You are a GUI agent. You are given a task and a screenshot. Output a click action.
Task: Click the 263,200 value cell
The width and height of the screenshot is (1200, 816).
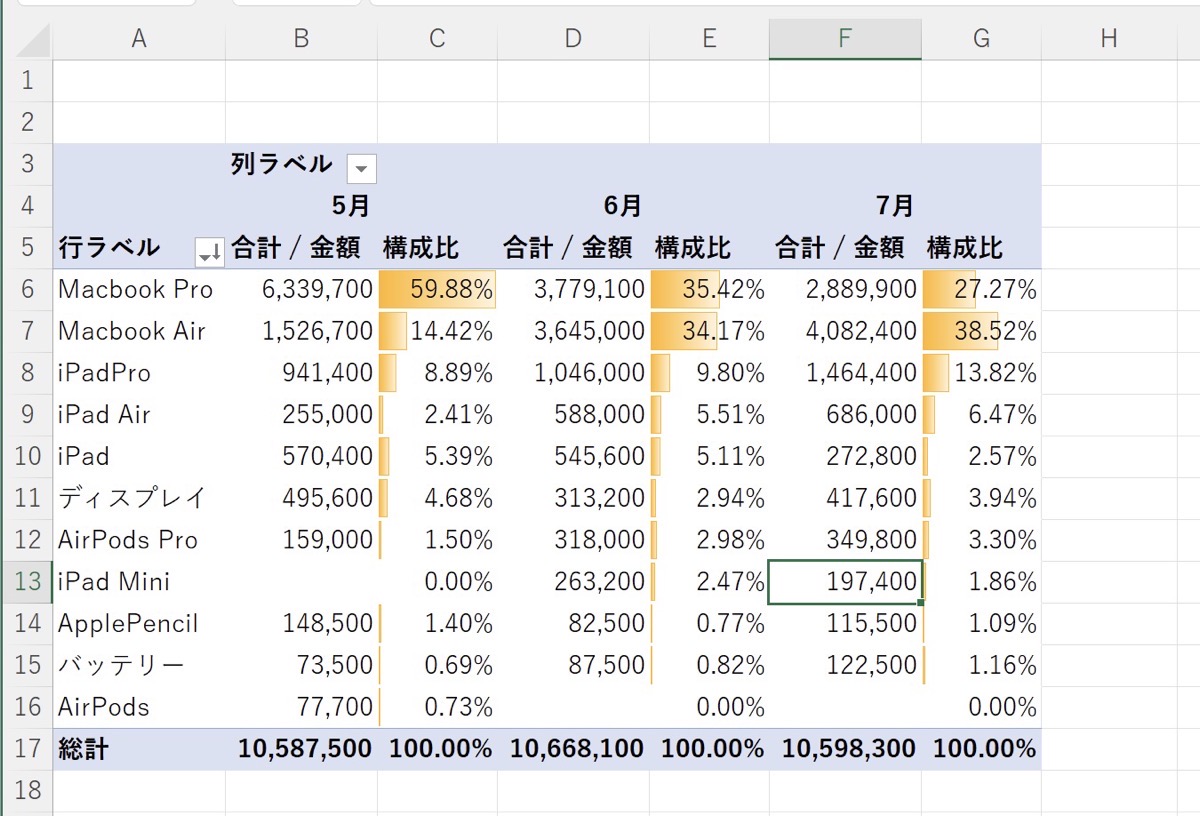pyautogui.click(x=573, y=582)
